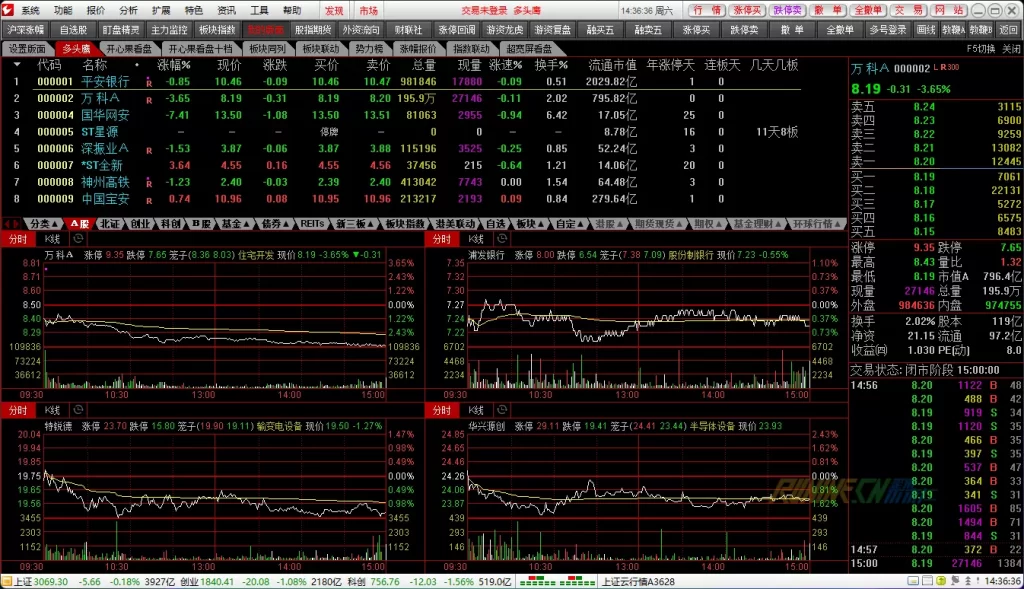1024x589 pixels.
Task: Select 分时 mode on the 华兴源创 chart
Action: point(441,411)
